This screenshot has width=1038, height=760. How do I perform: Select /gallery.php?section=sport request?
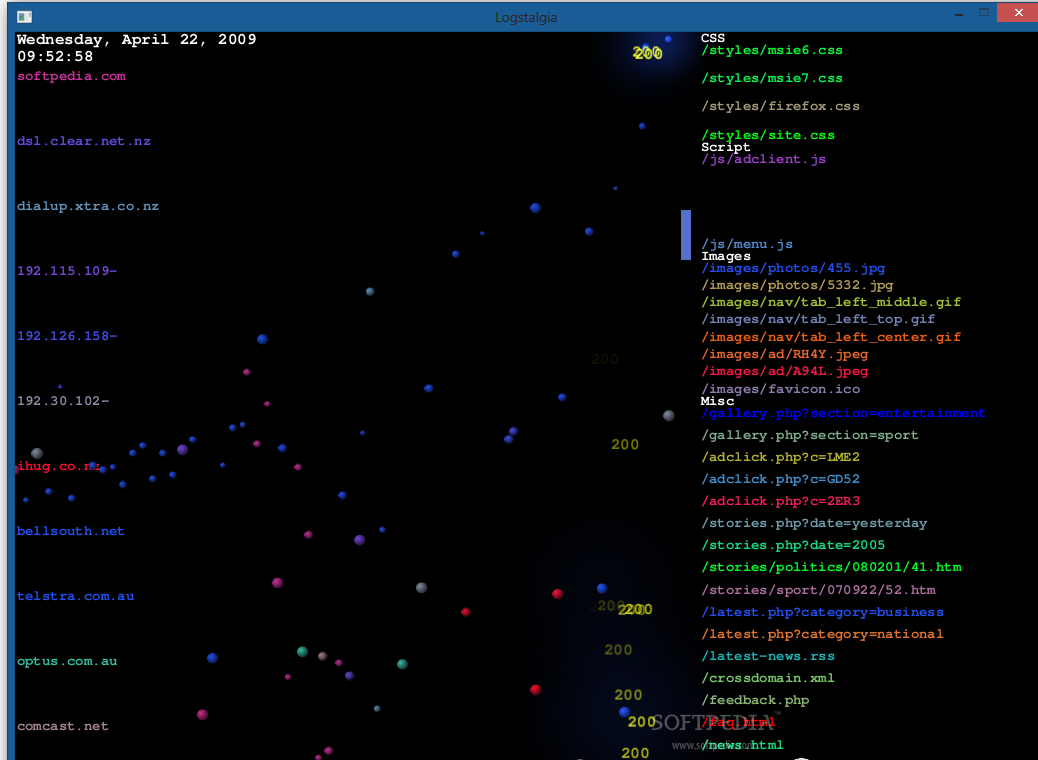tap(809, 435)
